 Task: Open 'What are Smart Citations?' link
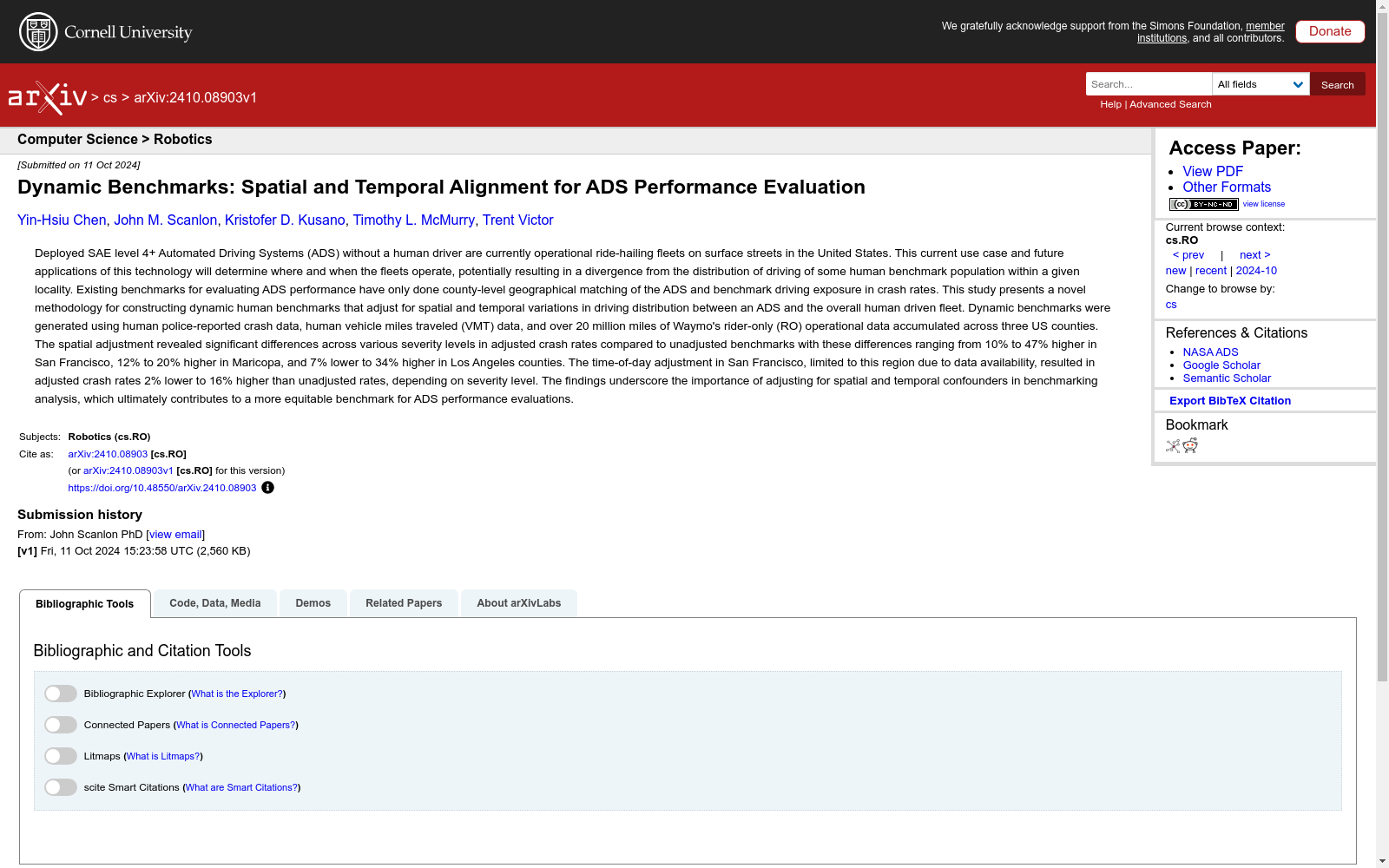pyautogui.click(x=241, y=787)
